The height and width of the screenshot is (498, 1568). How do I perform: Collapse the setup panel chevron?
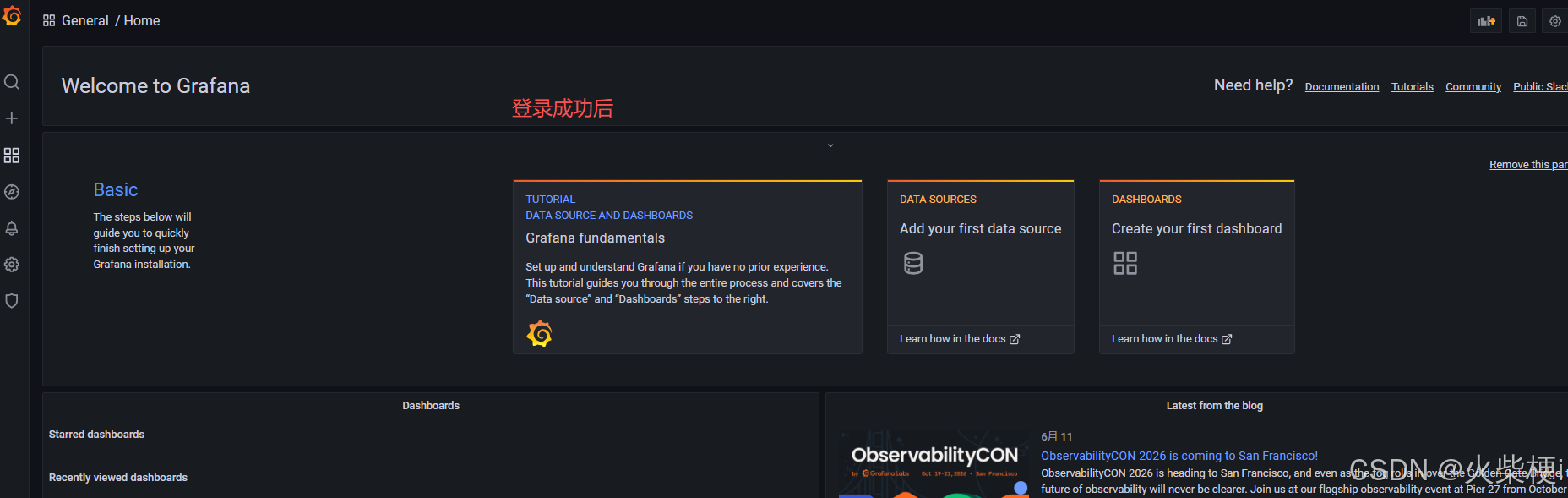[x=830, y=145]
